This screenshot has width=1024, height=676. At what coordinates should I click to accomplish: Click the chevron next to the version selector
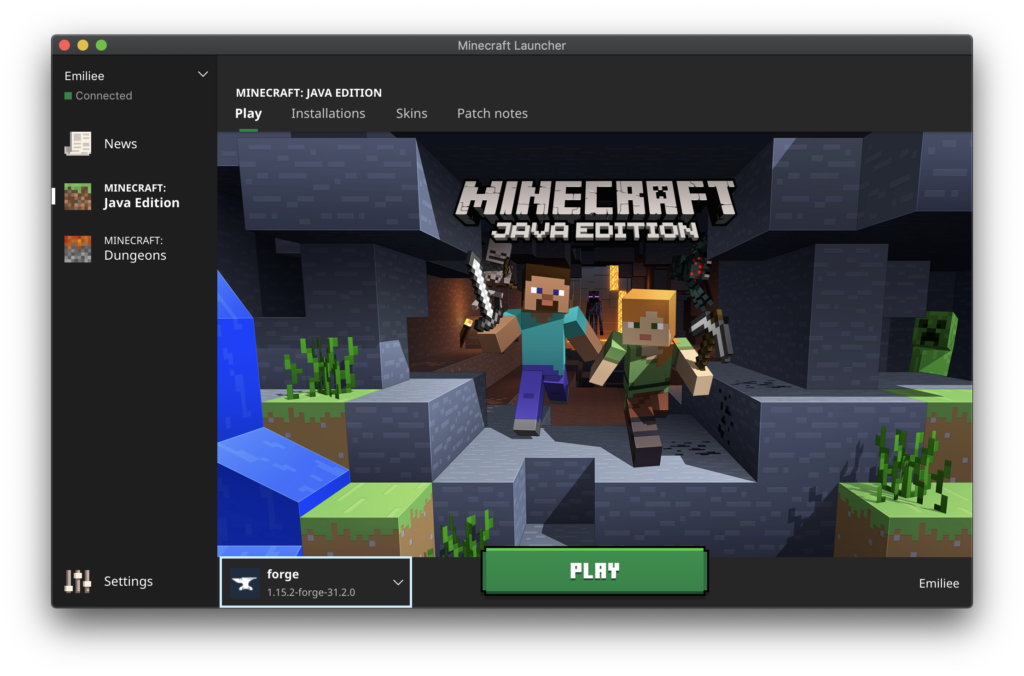[400, 581]
